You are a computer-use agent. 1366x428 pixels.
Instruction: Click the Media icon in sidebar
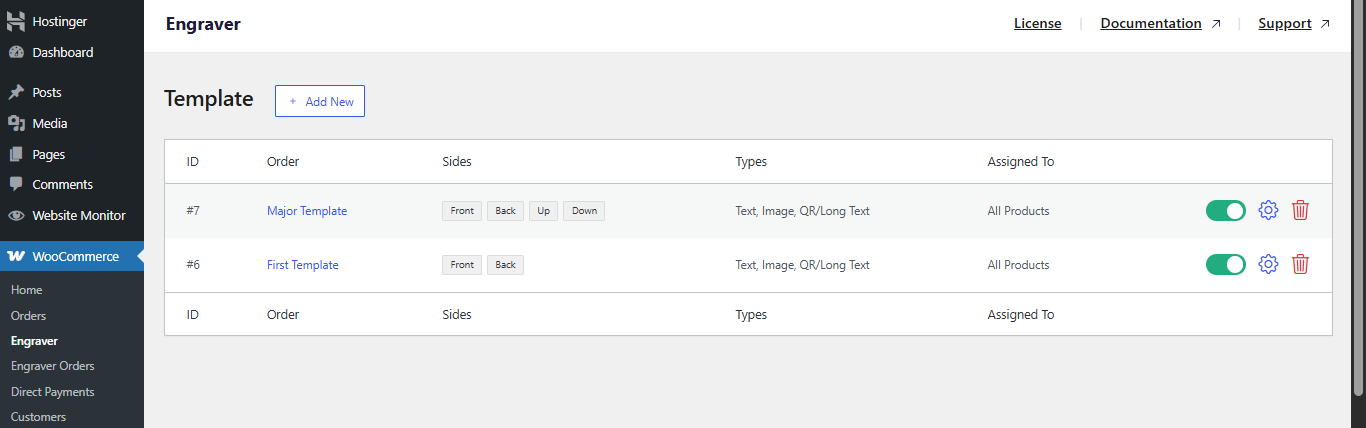click(16, 123)
